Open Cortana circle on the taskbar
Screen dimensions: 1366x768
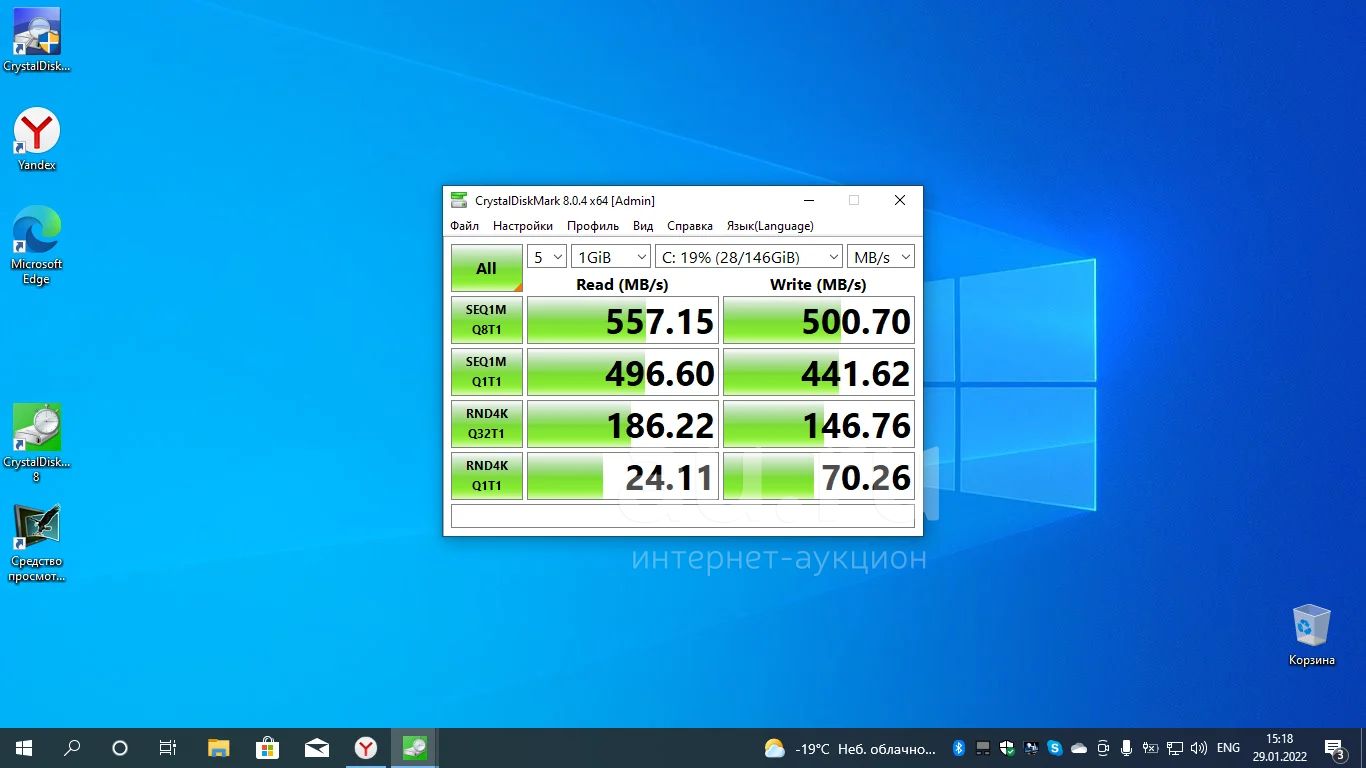point(120,747)
